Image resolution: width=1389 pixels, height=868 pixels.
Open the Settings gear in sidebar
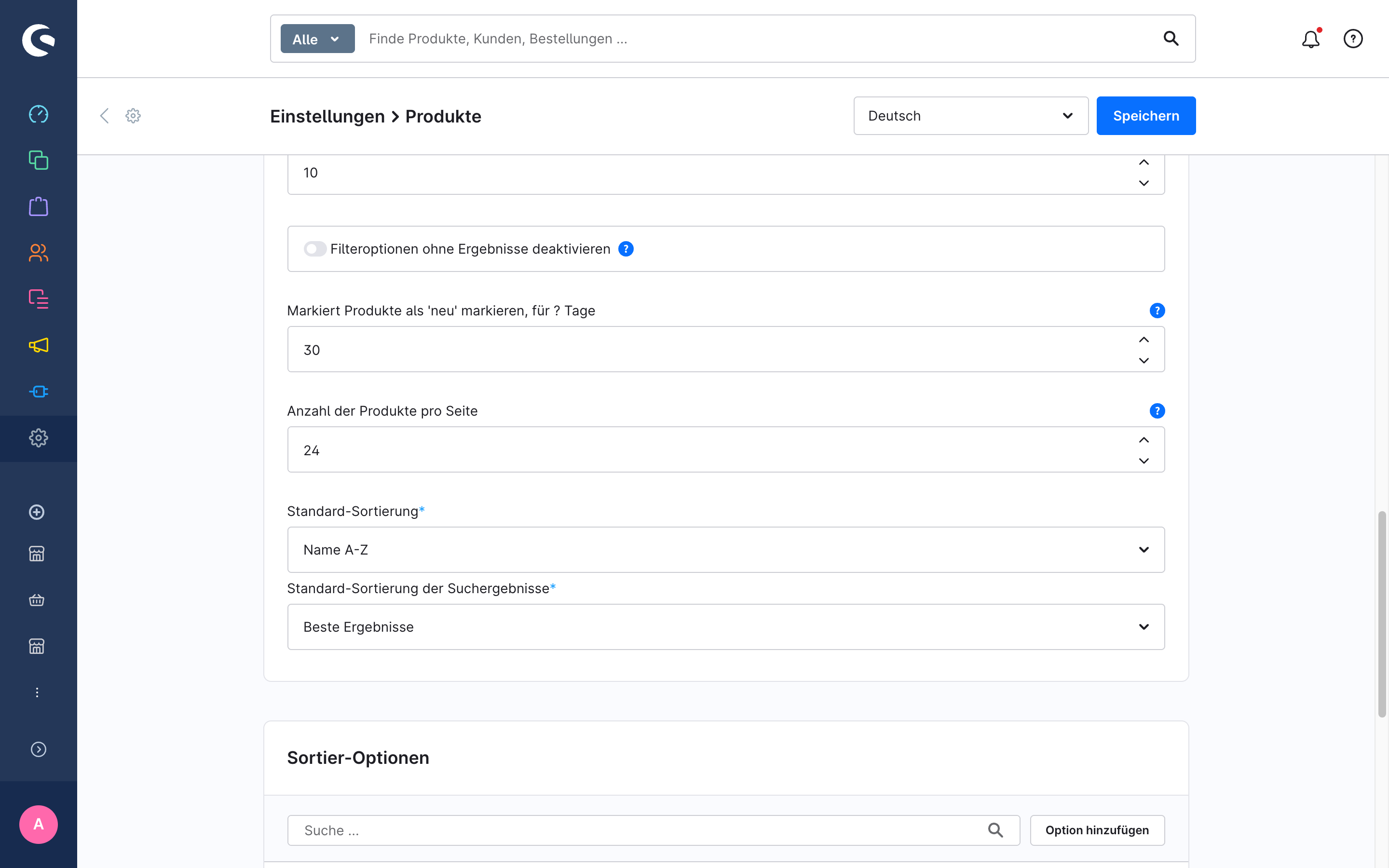pos(39,438)
